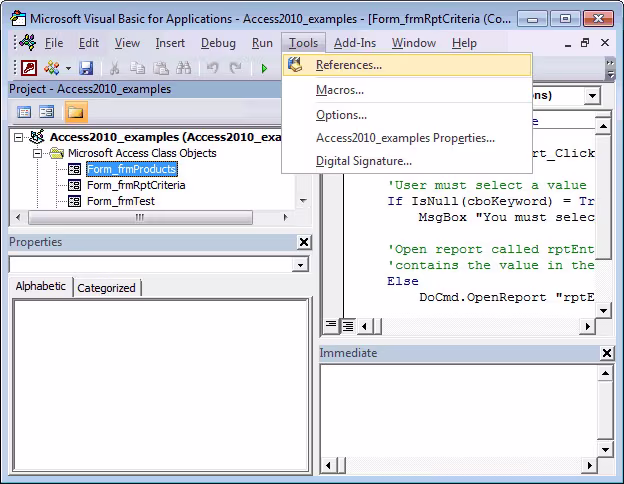Collapse Microsoft Access Class Objects node
Image resolution: width=624 pixels, height=484 pixels.
click(x=37, y=153)
